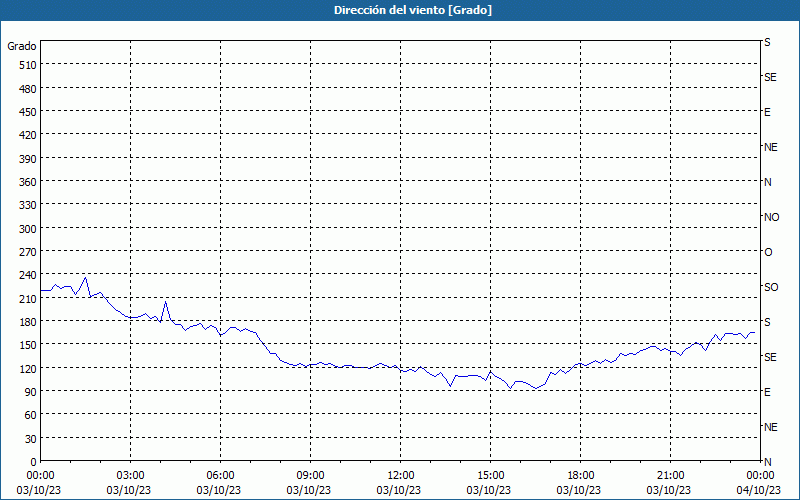Select the 'N' compass label on the 360 gridline
Screen dimensions: 800x500
768,182
